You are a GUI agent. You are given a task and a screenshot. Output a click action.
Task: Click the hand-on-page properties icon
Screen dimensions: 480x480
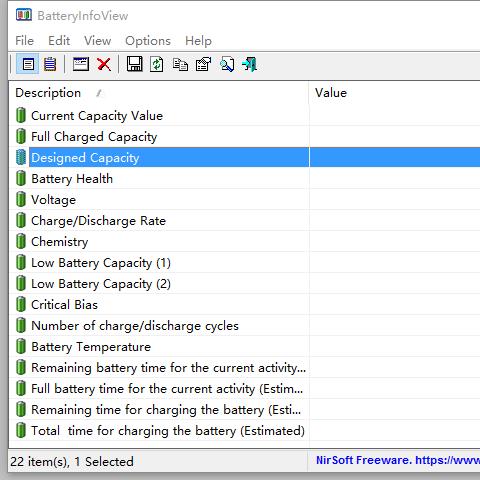point(204,64)
